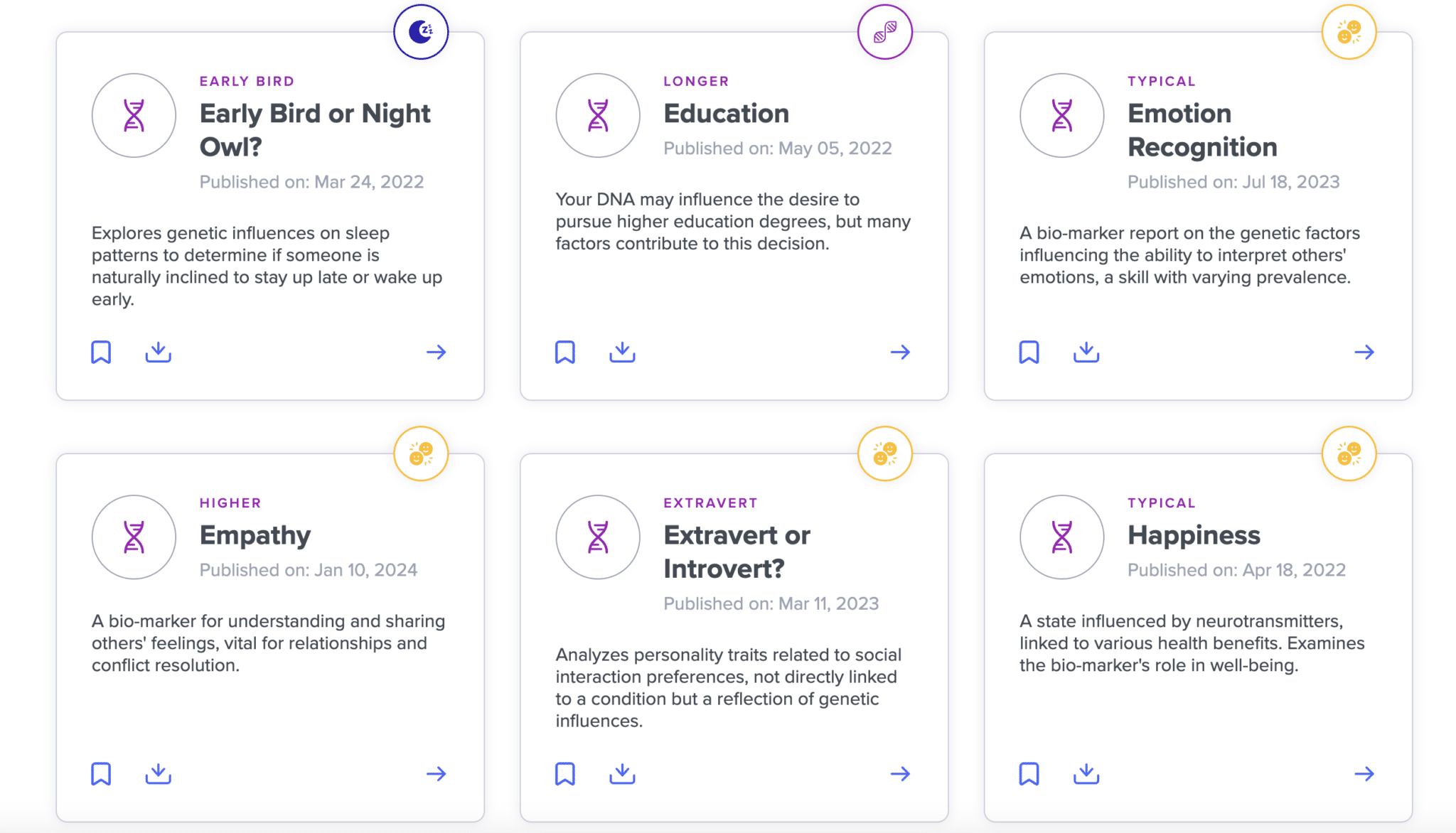
Task: Click the smiley badge above the Empathy card
Action: tap(421, 454)
